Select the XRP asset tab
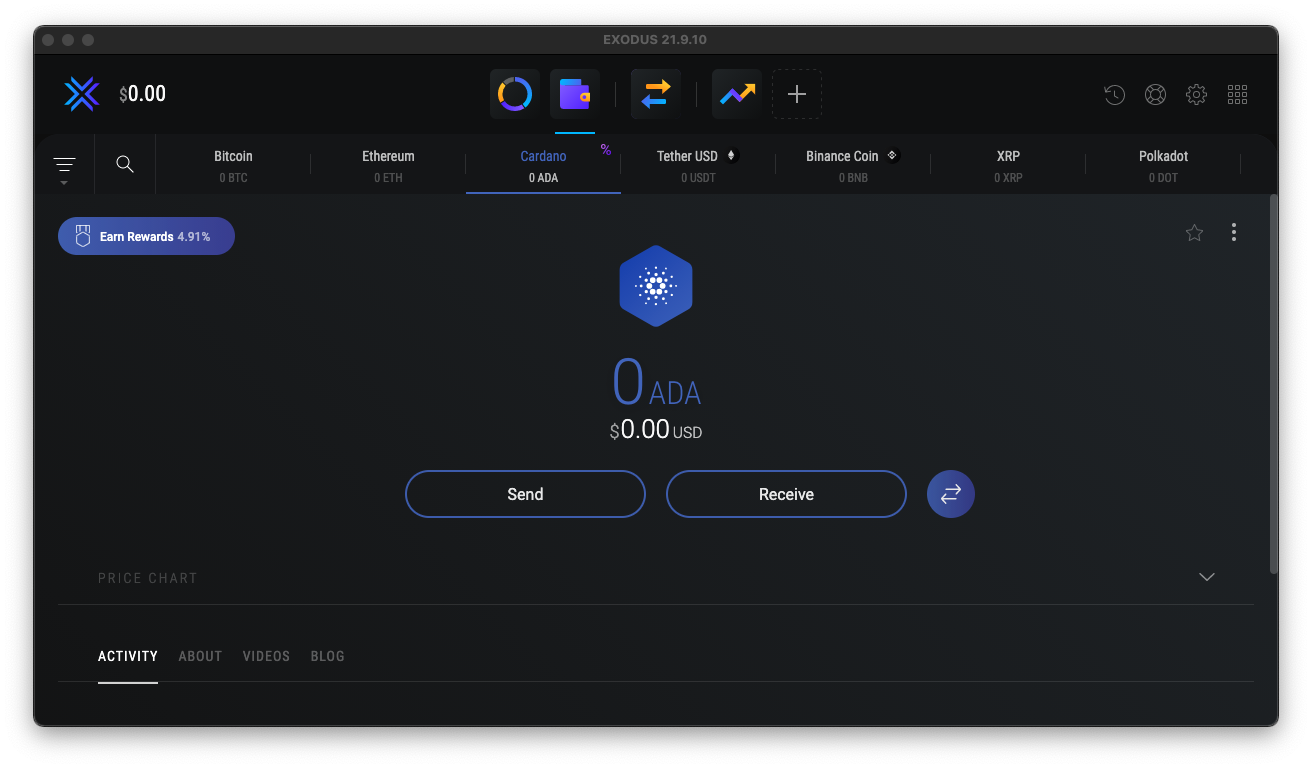 [x=1008, y=165]
